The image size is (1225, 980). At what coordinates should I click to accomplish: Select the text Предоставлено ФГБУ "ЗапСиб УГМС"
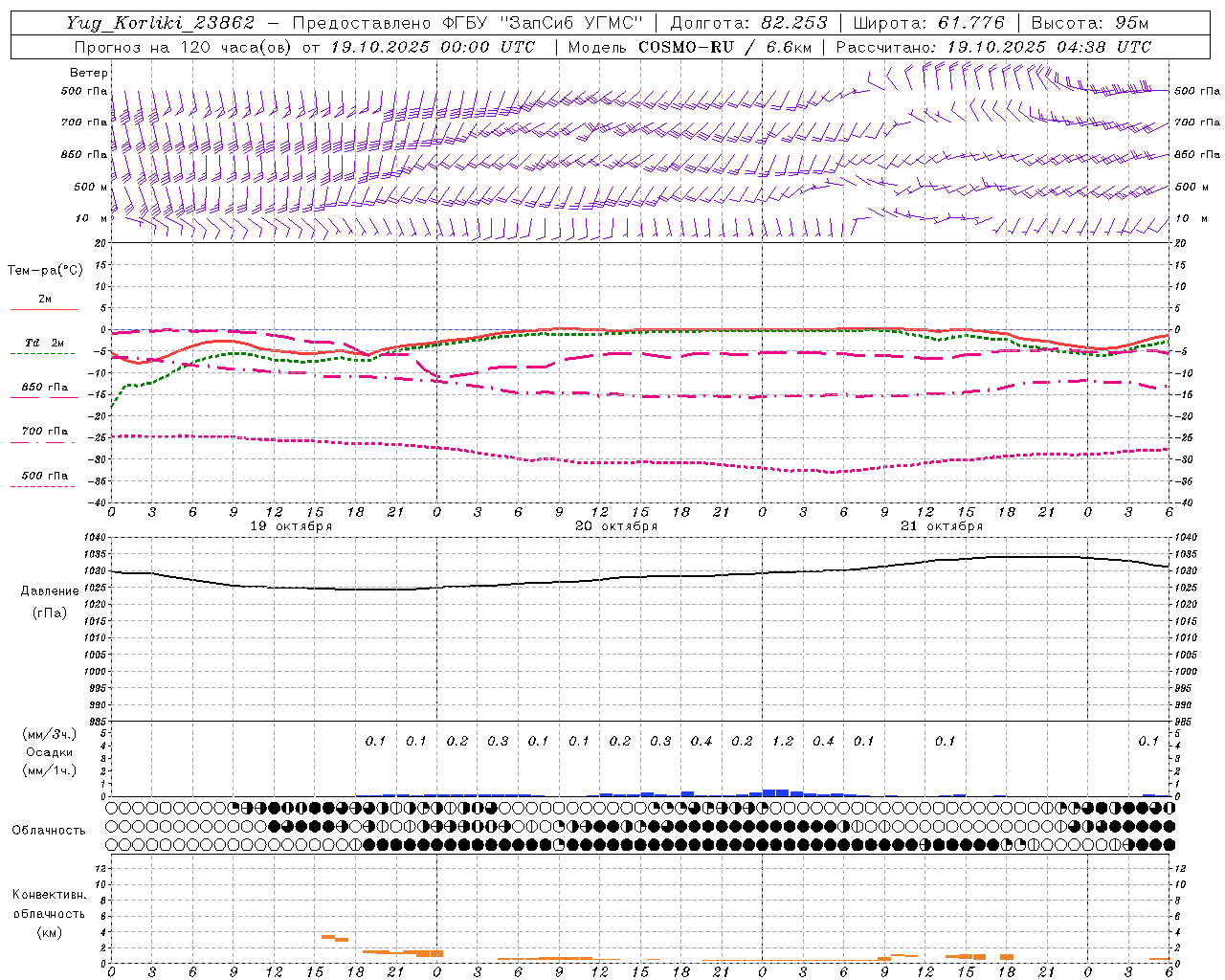[467, 23]
